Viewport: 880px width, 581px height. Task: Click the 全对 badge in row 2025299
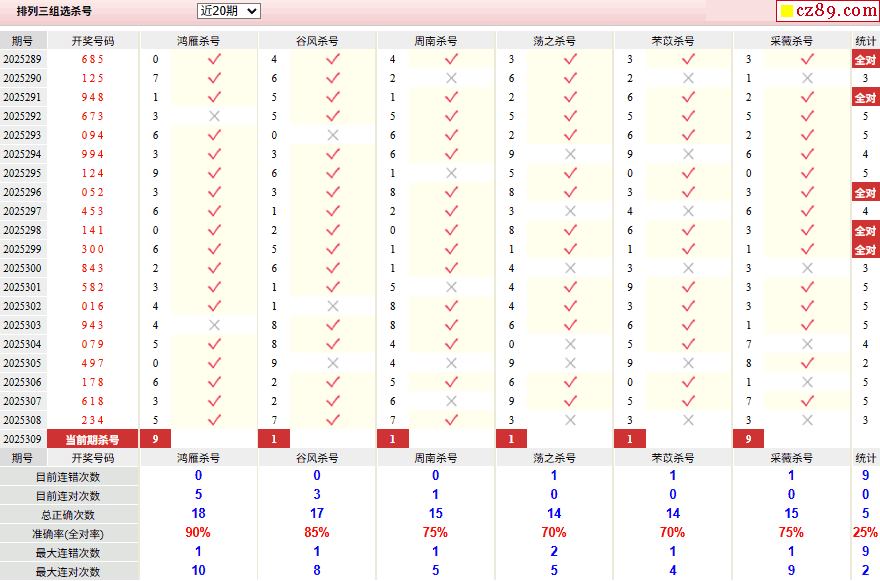865,249
